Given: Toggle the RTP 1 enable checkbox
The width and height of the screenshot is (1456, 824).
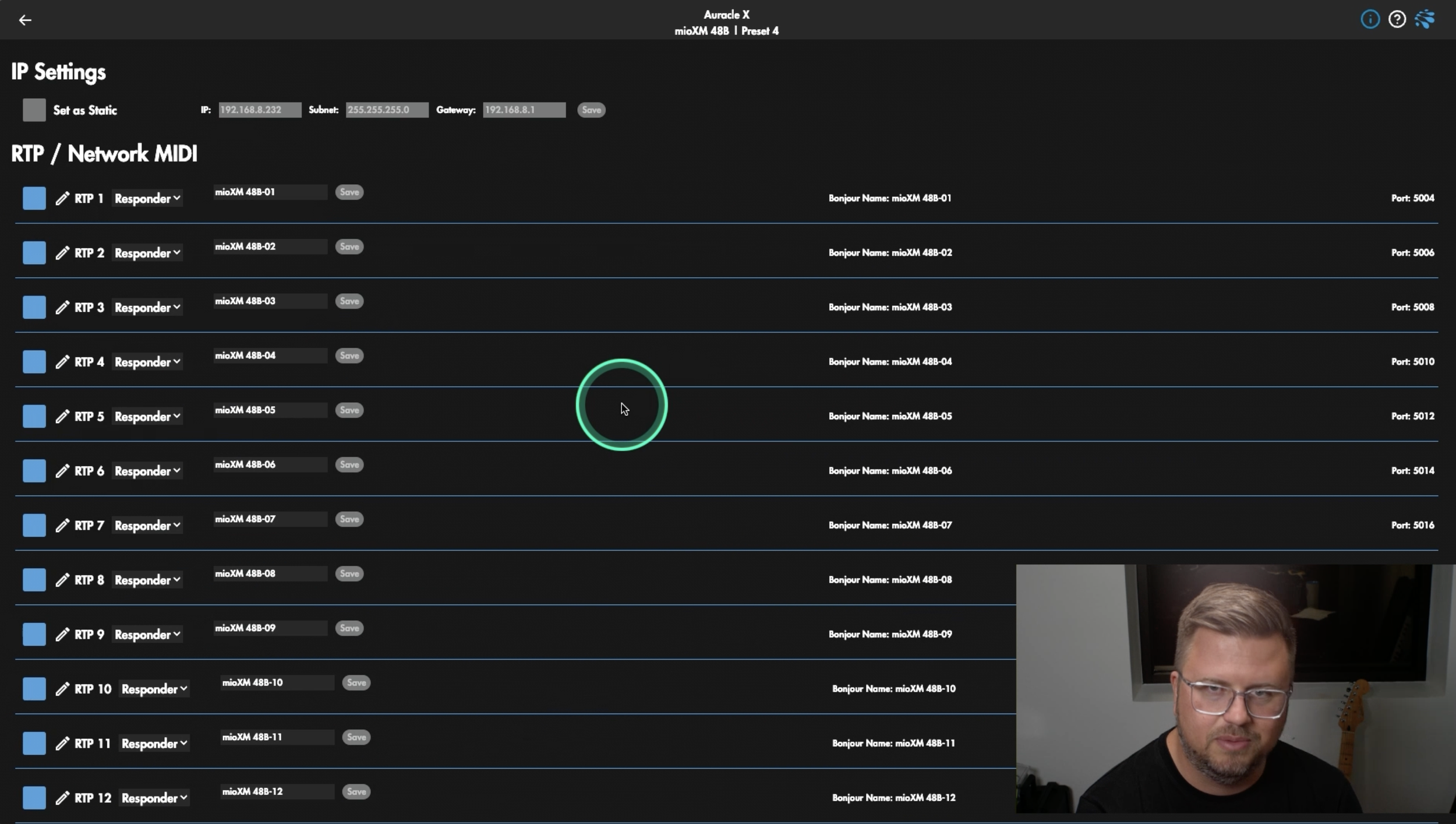Looking at the screenshot, I should 34,198.
